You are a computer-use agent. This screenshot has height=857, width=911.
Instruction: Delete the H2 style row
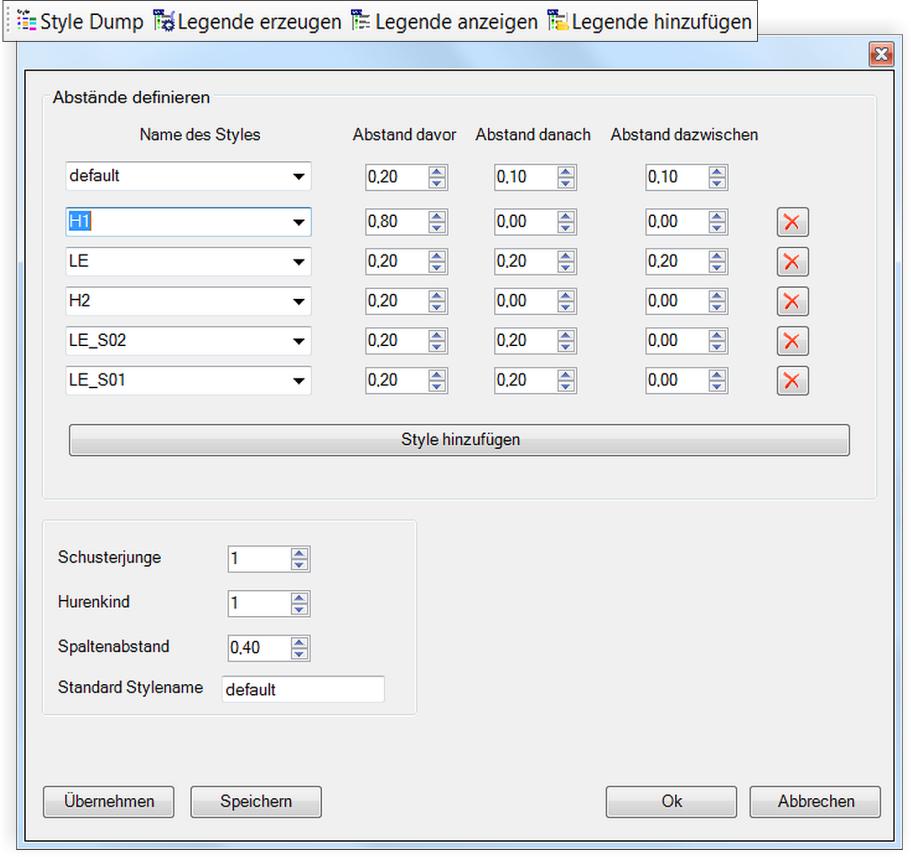click(792, 301)
